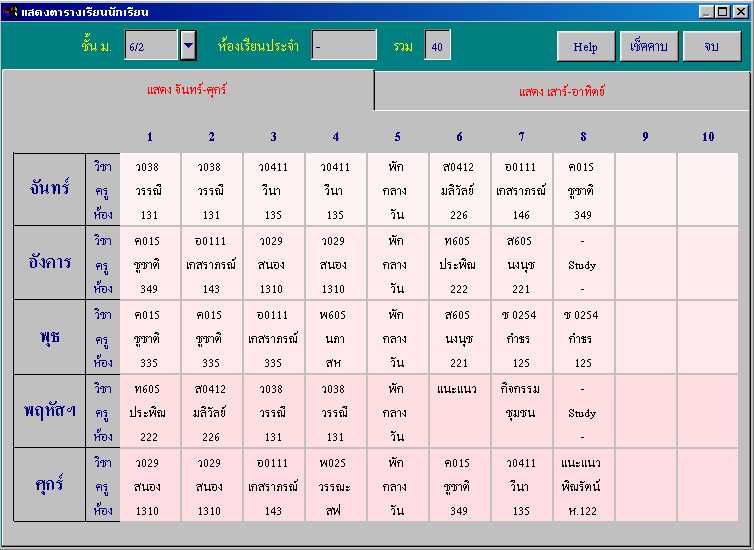Click the application icon in the title bar

(x=11, y=11)
